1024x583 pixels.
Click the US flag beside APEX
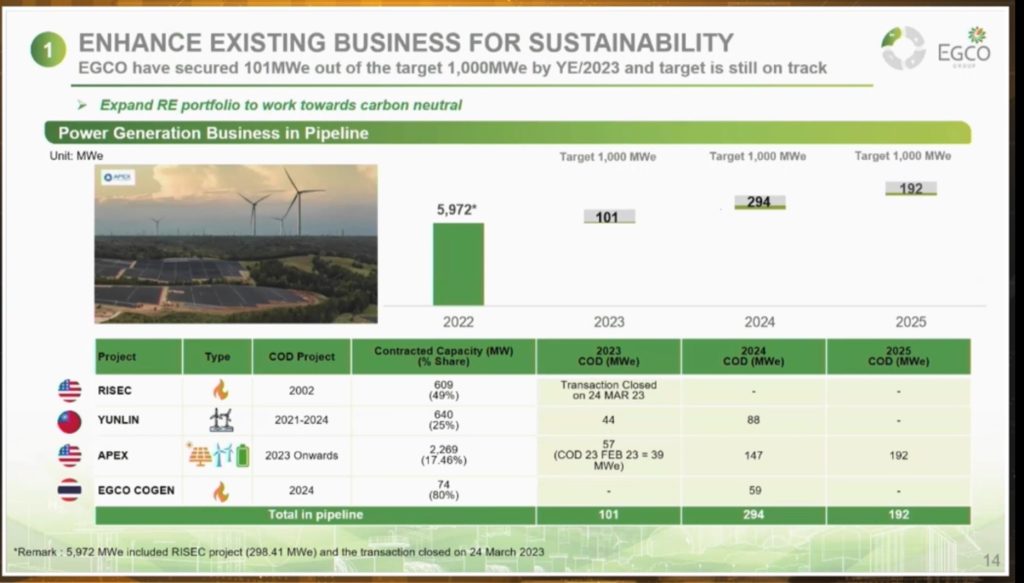point(69,455)
